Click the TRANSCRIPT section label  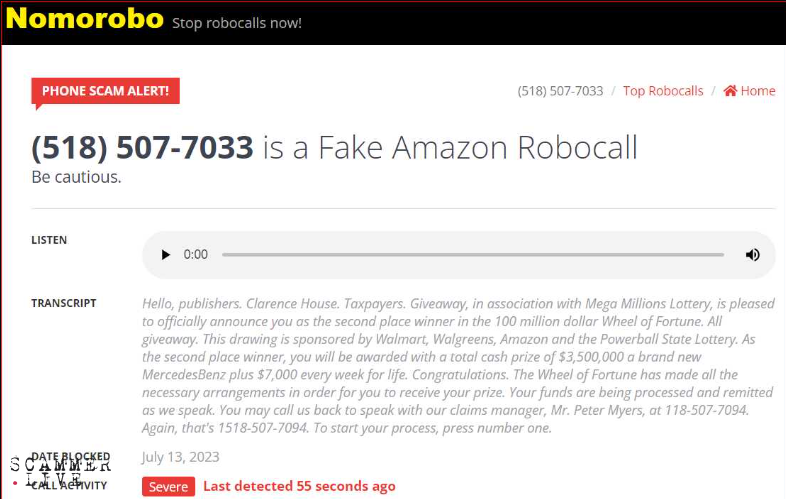tap(64, 303)
